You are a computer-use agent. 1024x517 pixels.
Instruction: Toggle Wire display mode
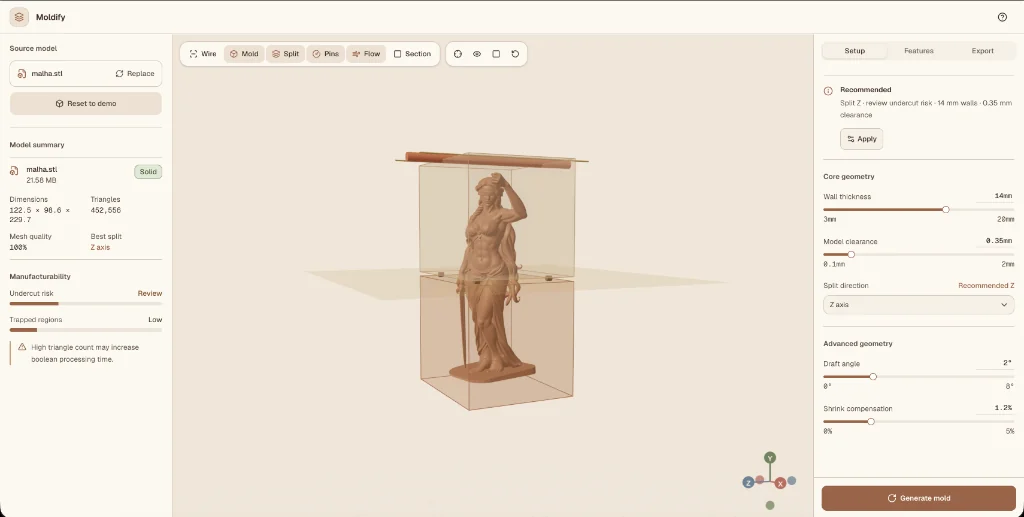[203, 54]
